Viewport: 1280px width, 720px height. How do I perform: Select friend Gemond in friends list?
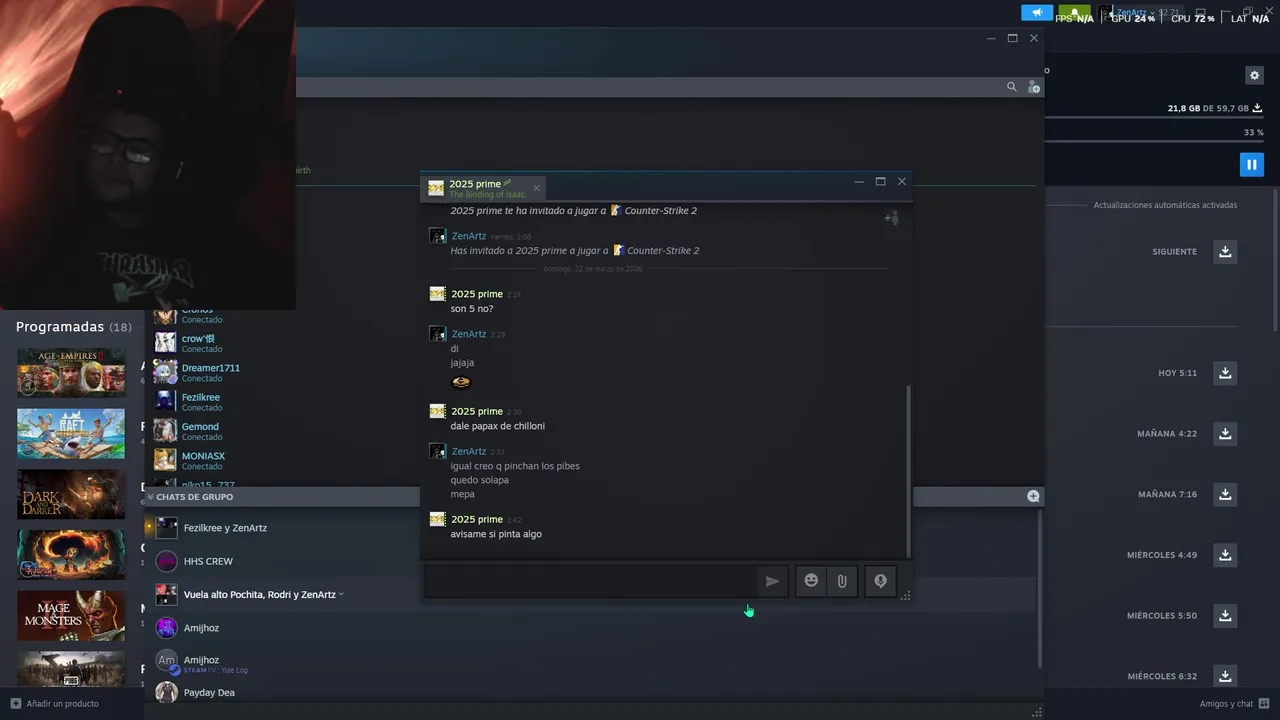(x=200, y=431)
